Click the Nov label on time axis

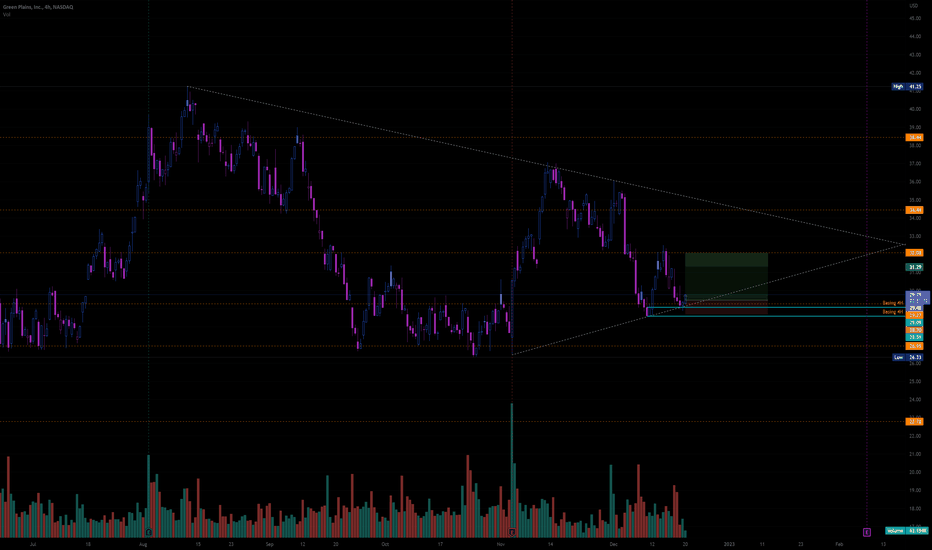[x=501, y=544]
